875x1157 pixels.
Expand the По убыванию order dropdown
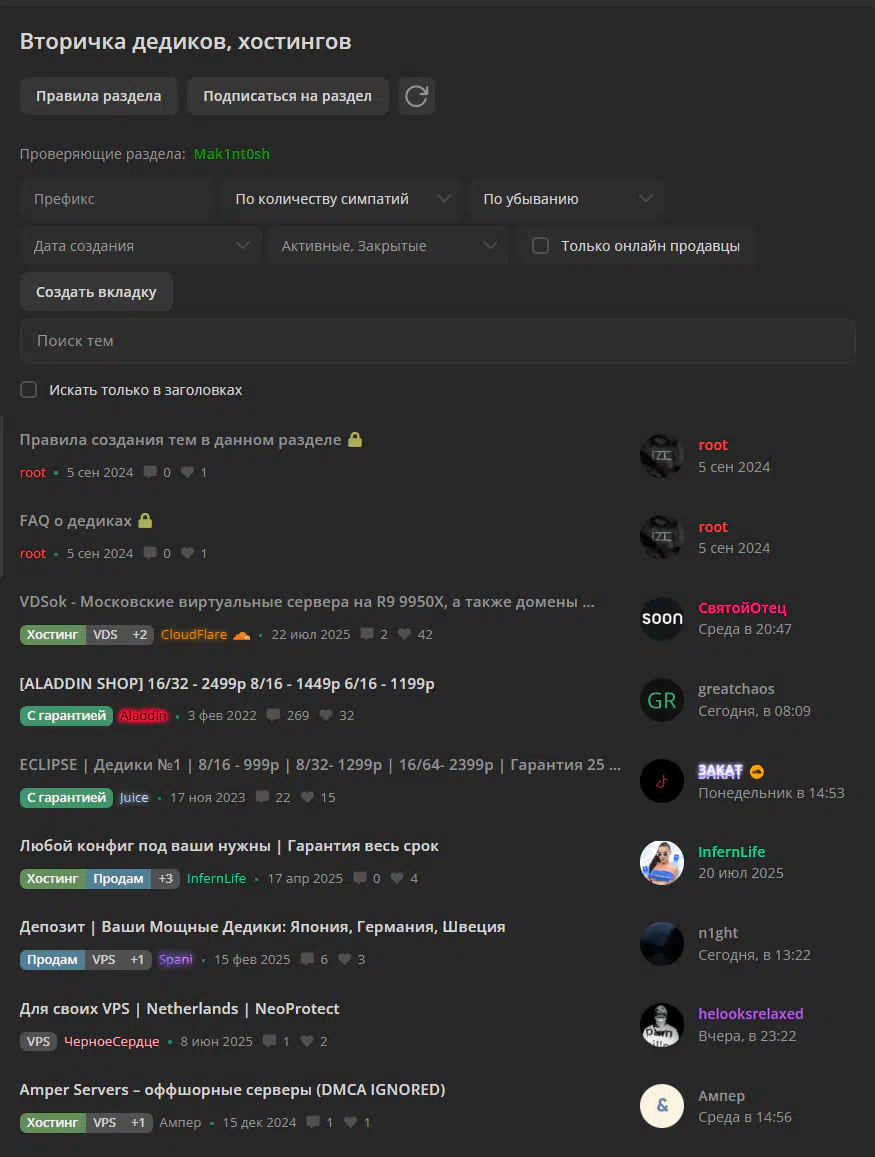click(x=567, y=198)
